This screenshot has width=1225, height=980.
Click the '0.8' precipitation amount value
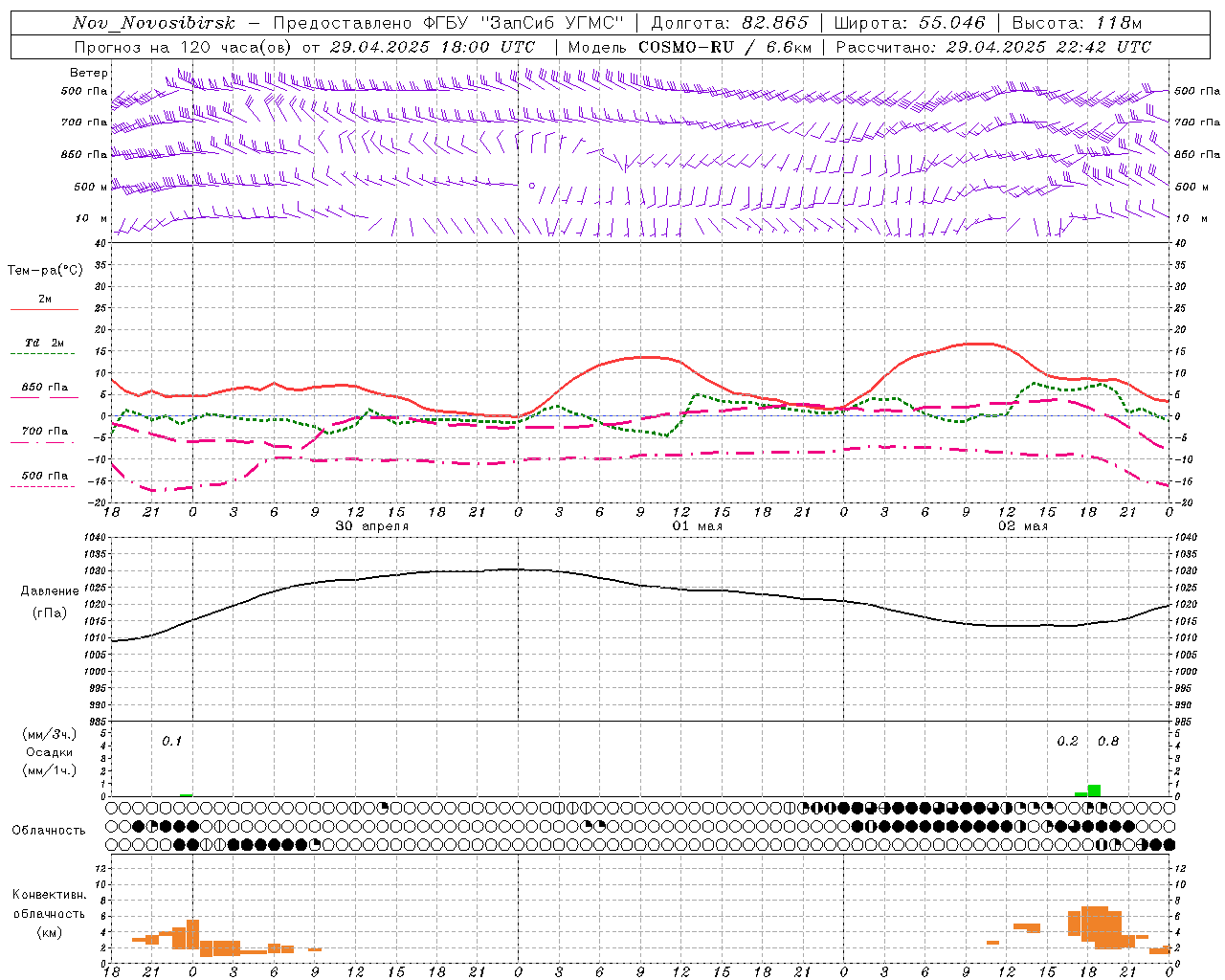1108,742
